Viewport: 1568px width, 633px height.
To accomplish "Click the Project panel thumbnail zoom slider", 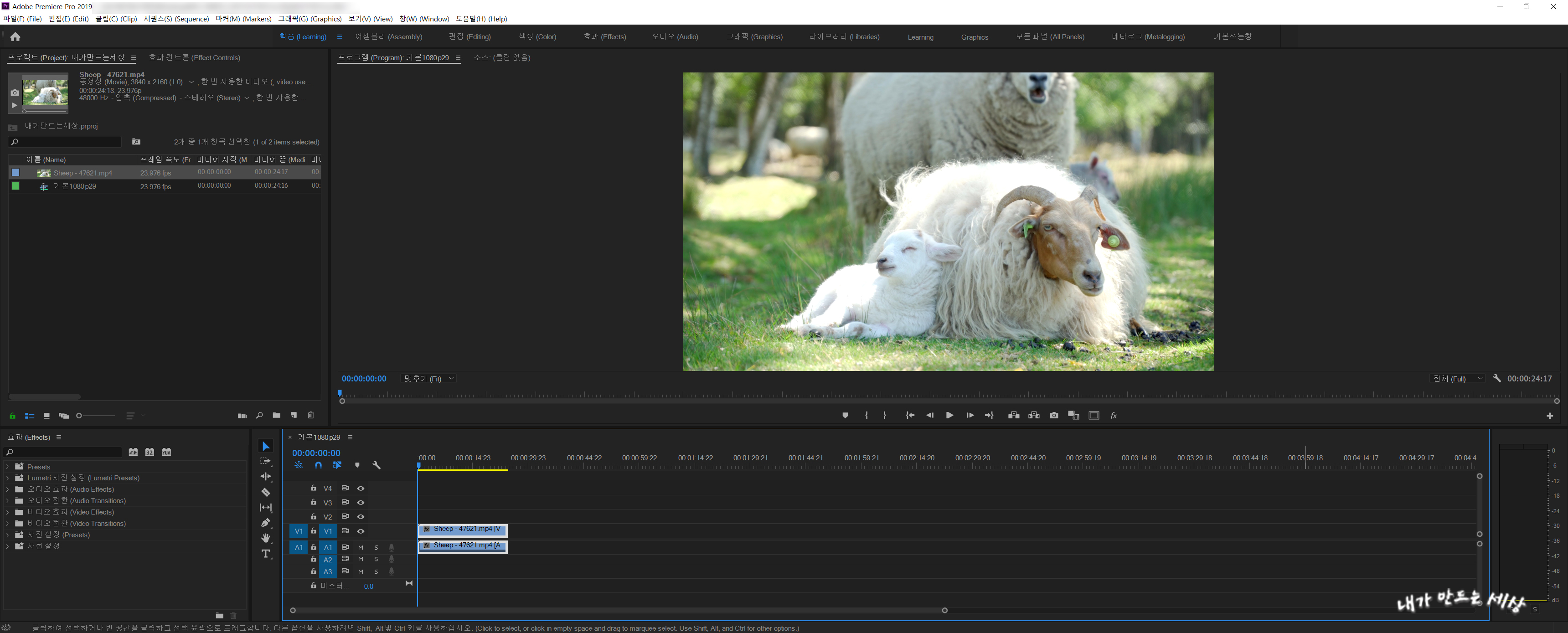I will [x=96, y=416].
